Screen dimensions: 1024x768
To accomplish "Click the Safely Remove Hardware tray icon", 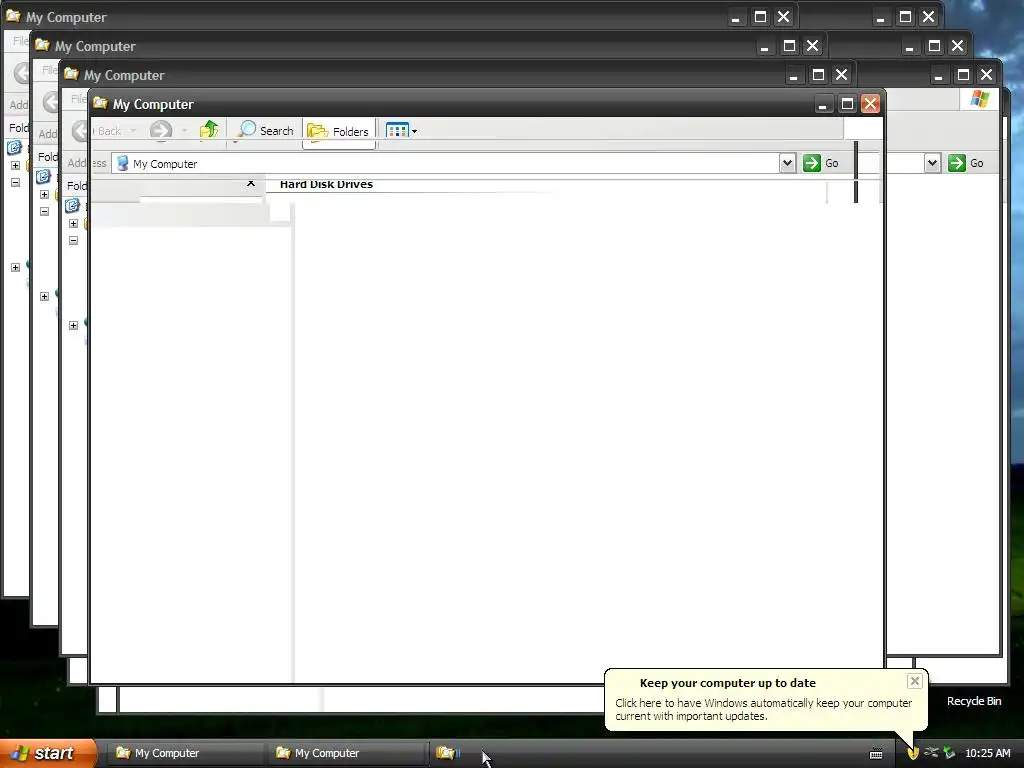I will tap(949, 753).
